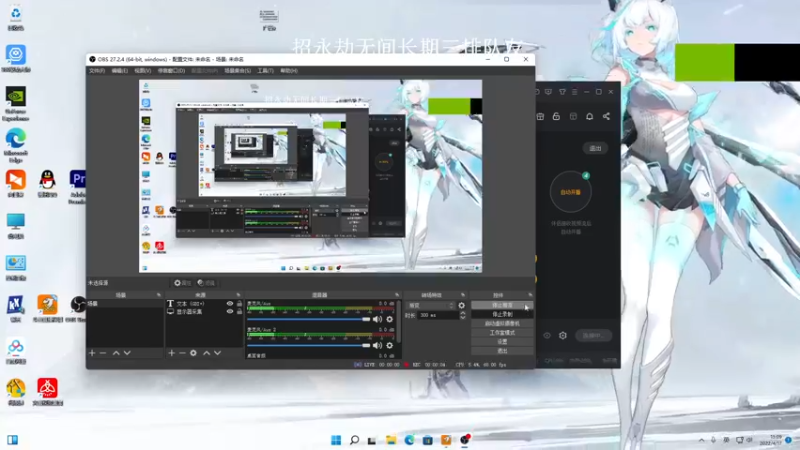Viewport: 800px width, 450px height.
Task: Adjust the first mixer channel volume slider
Action: (x=308, y=319)
